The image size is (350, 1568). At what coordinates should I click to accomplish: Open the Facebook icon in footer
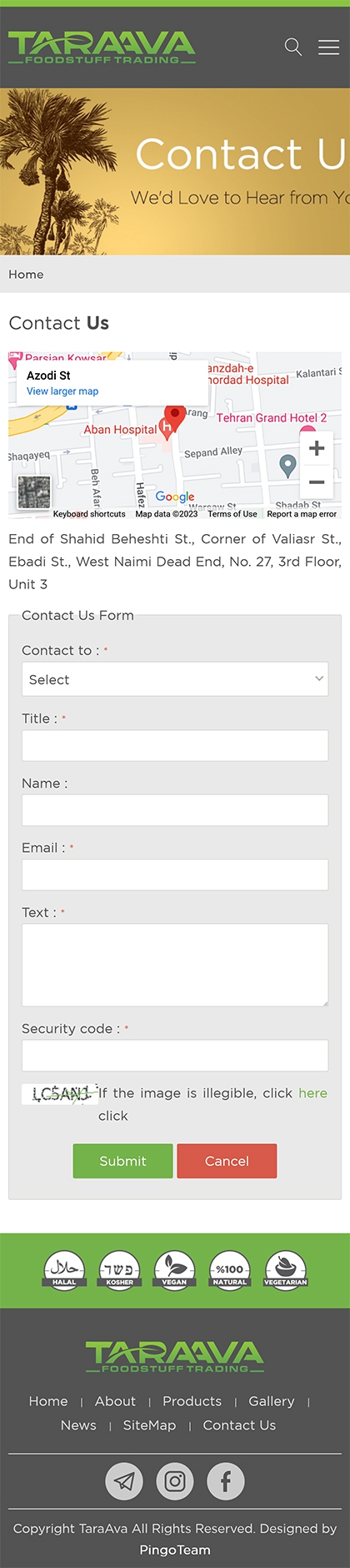coord(226,1480)
